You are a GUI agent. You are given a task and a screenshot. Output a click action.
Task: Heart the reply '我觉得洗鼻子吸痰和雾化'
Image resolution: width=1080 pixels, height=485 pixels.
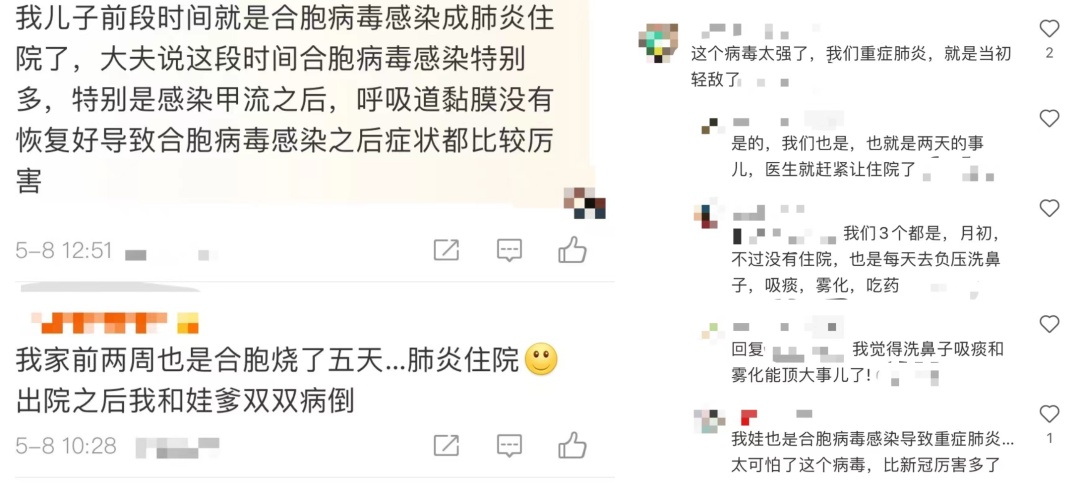[1049, 324]
